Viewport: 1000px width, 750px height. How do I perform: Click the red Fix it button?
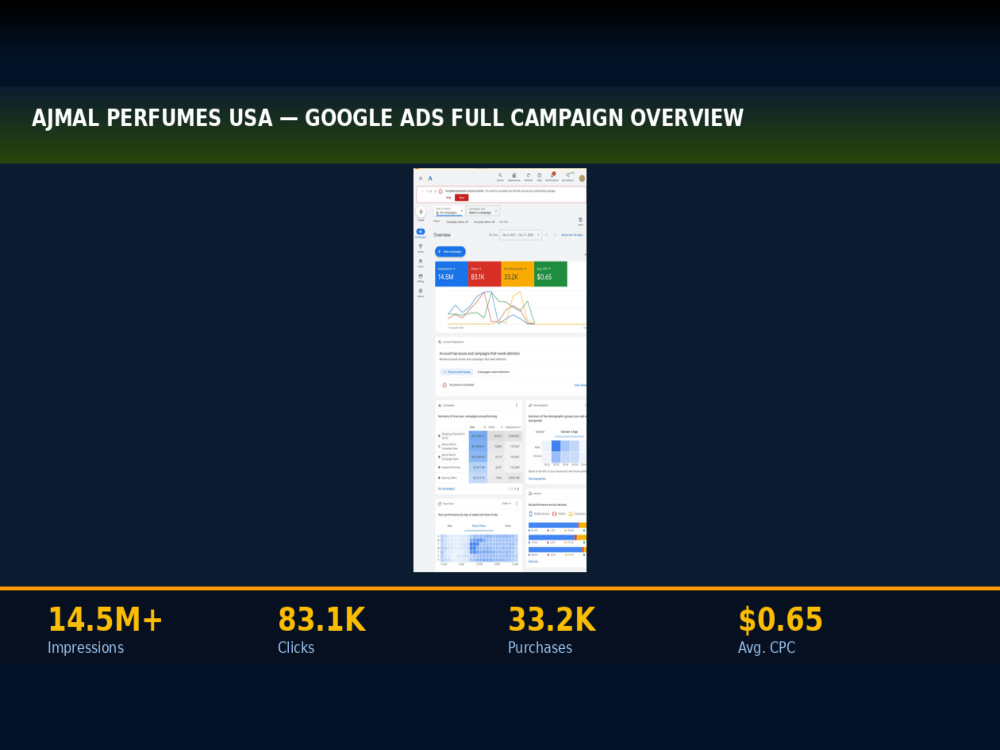tap(462, 198)
